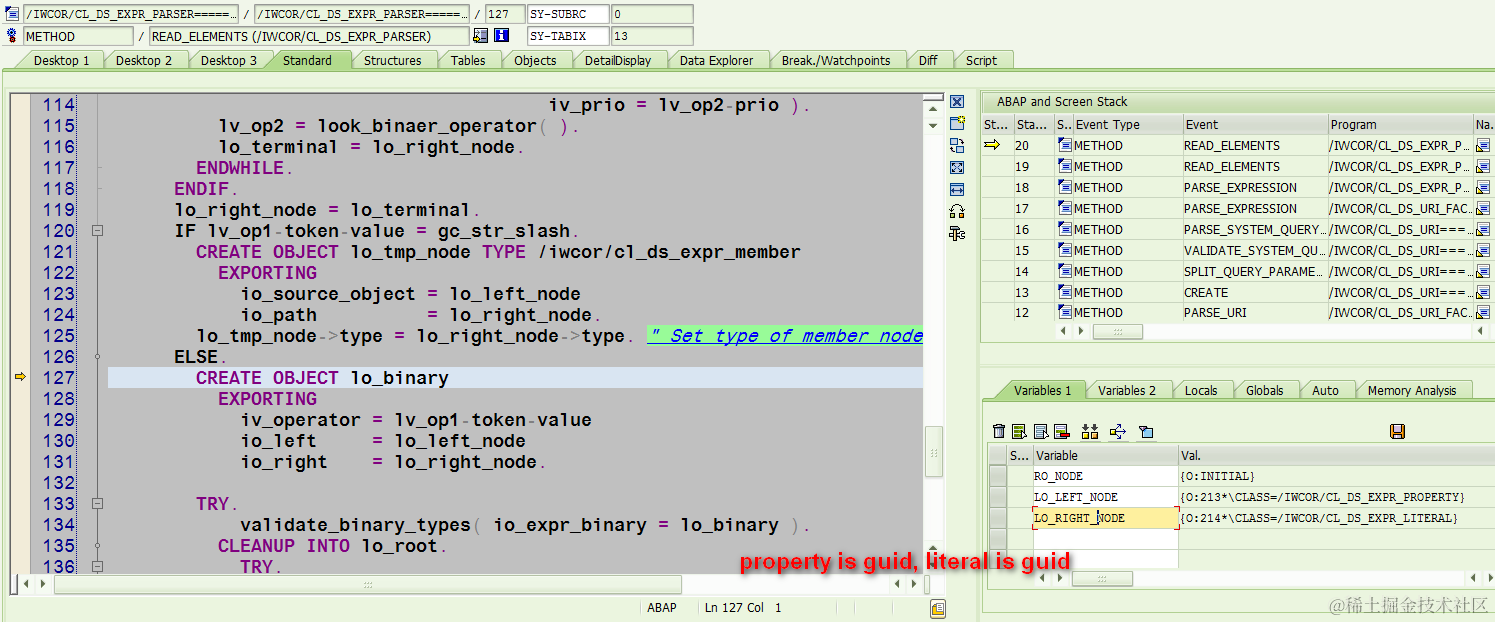Click the navigate-to-source icon next to READ_ELEMENTS field
This screenshot has height=622, width=1495.
tap(480, 36)
